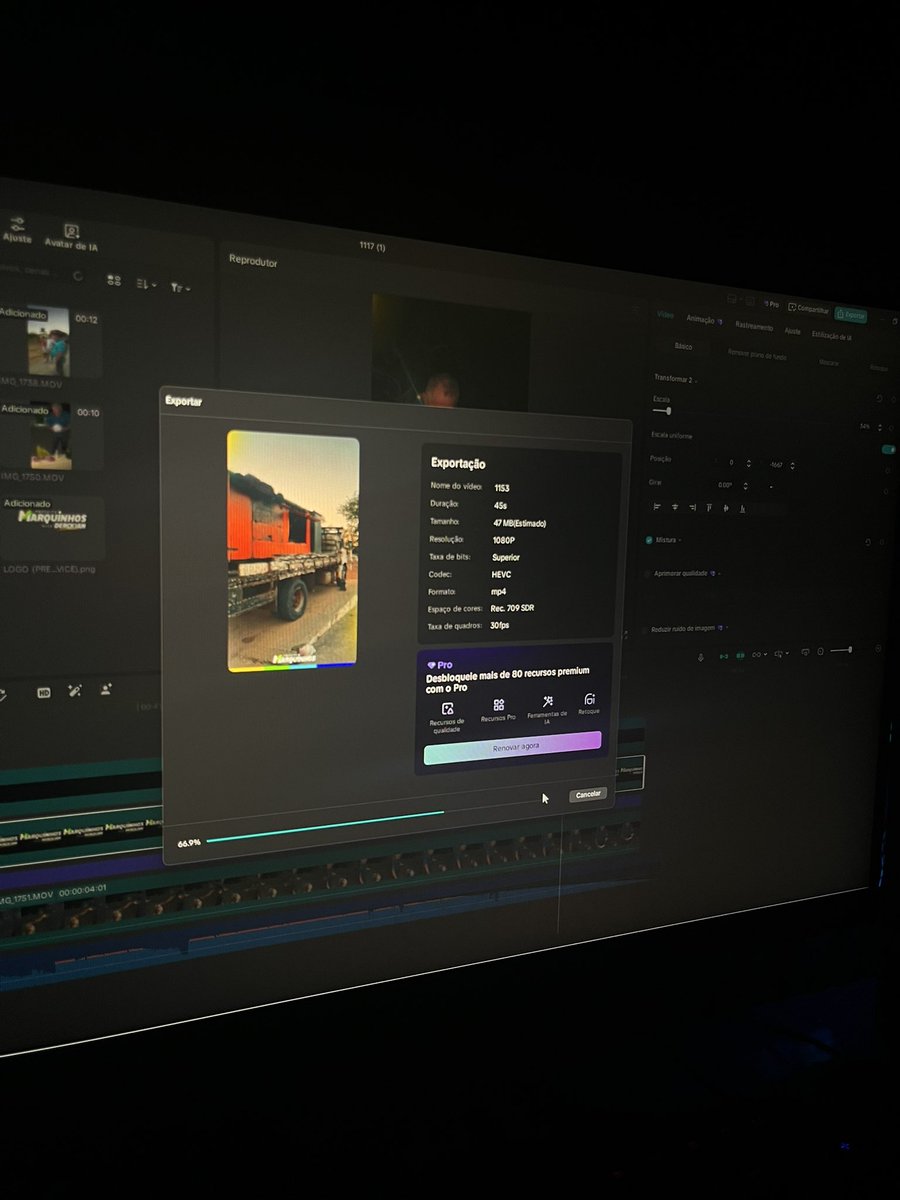Click the Pro badge in the top bar

click(770, 304)
